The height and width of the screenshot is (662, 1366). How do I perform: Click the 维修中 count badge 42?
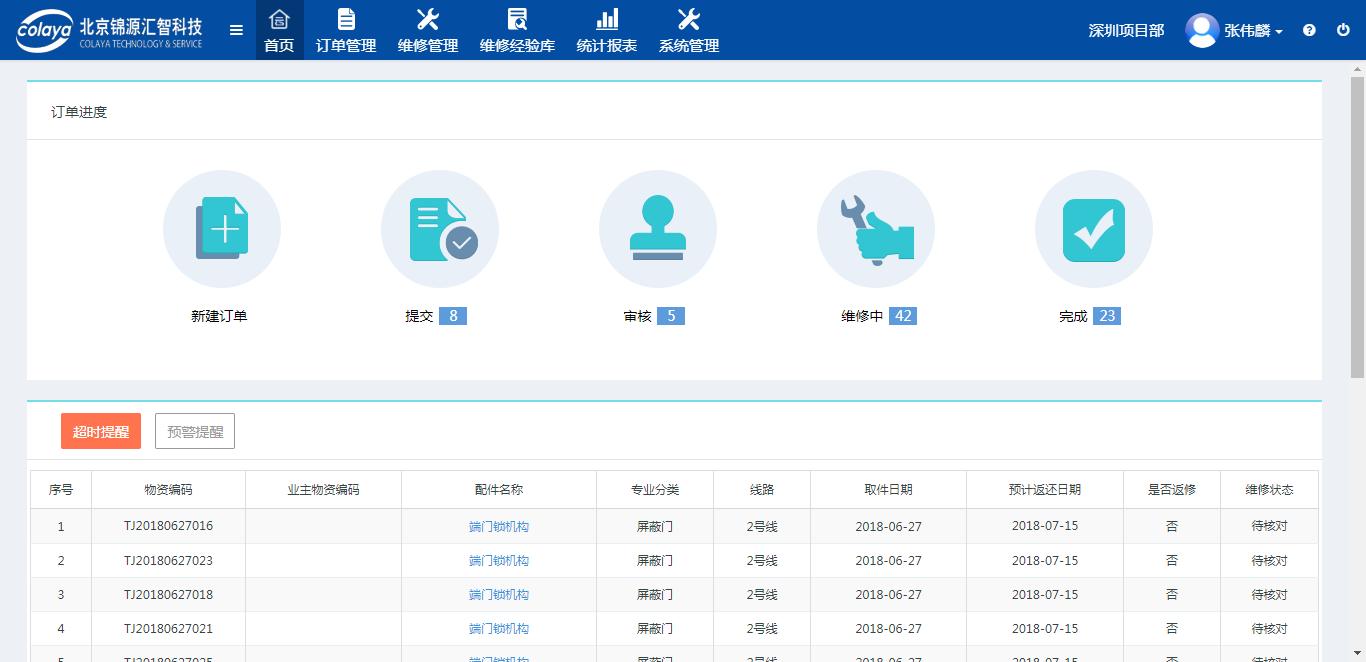pyautogui.click(x=903, y=316)
